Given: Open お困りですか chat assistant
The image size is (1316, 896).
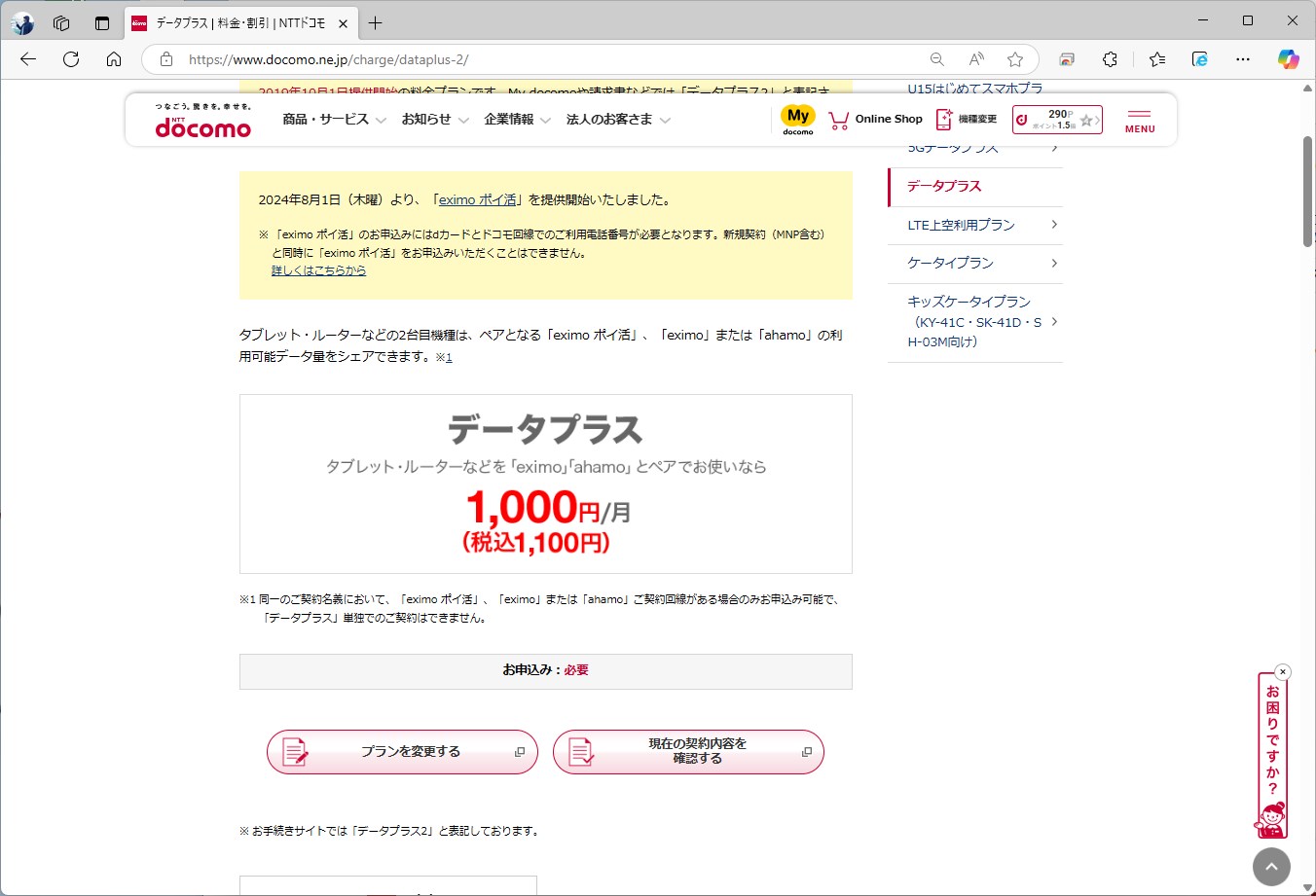Looking at the screenshot, I should [1272, 756].
